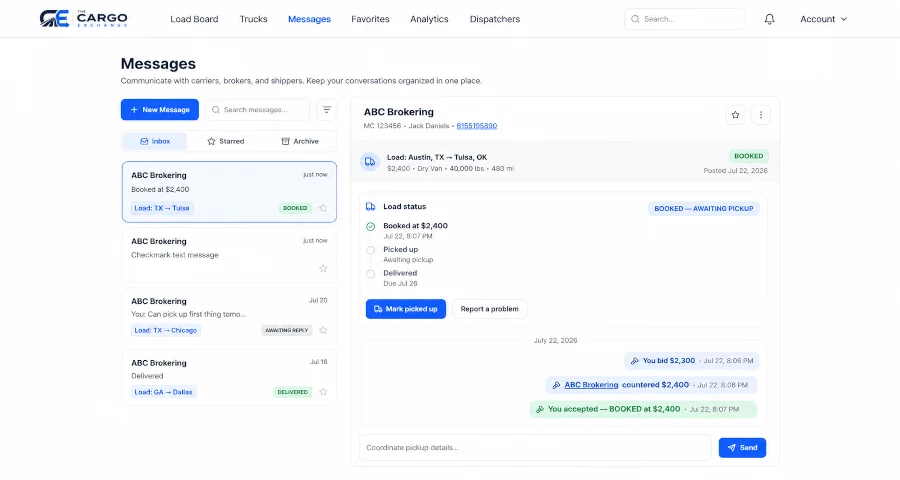
Task: Click The Cargo Exchange logo
Action: (84, 18)
